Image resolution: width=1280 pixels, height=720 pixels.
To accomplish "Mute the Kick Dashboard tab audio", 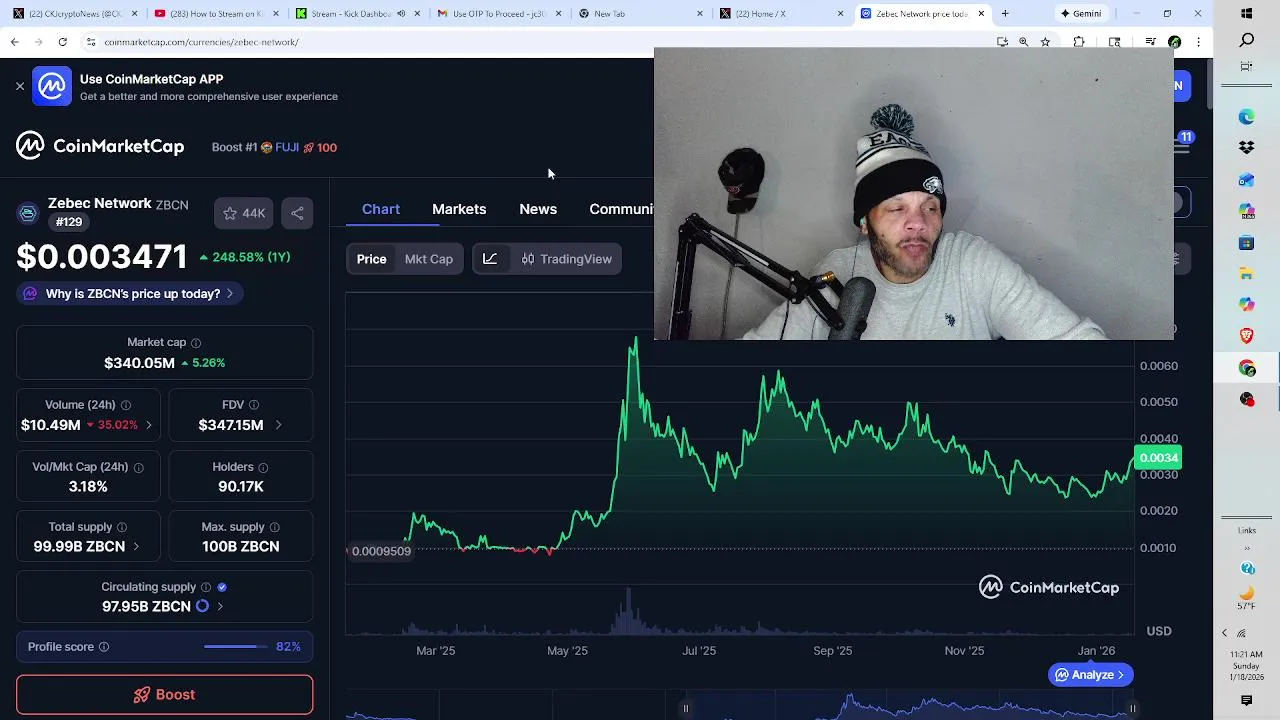I will [402, 14].
